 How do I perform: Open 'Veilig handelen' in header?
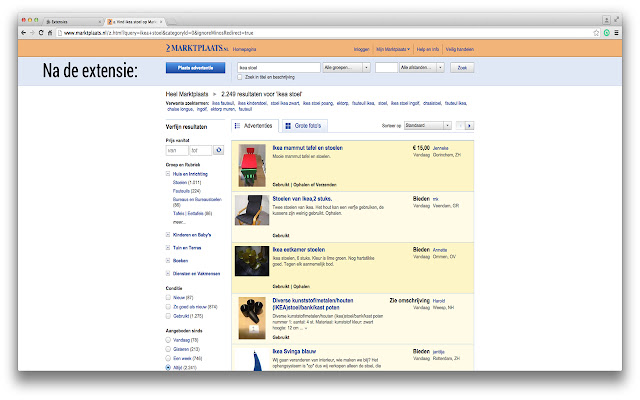click(x=460, y=49)
